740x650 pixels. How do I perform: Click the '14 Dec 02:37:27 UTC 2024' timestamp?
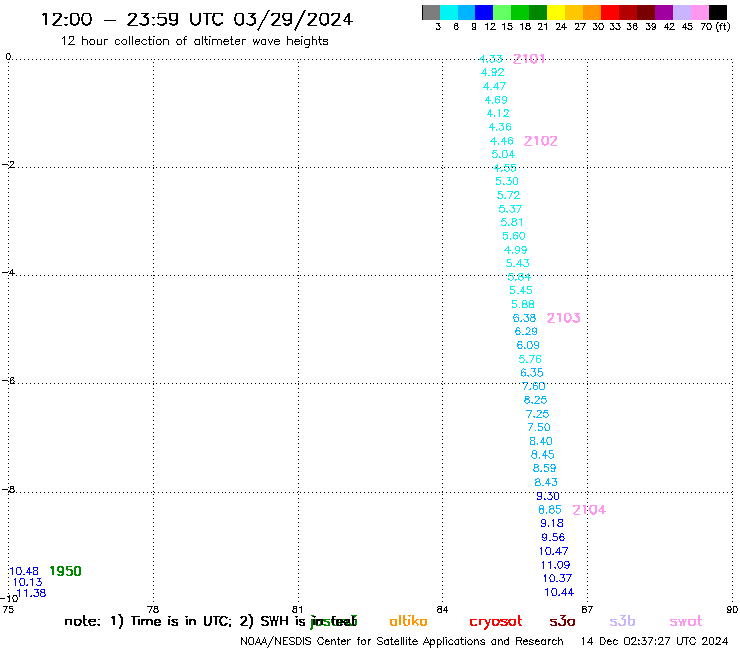(655, 642)
